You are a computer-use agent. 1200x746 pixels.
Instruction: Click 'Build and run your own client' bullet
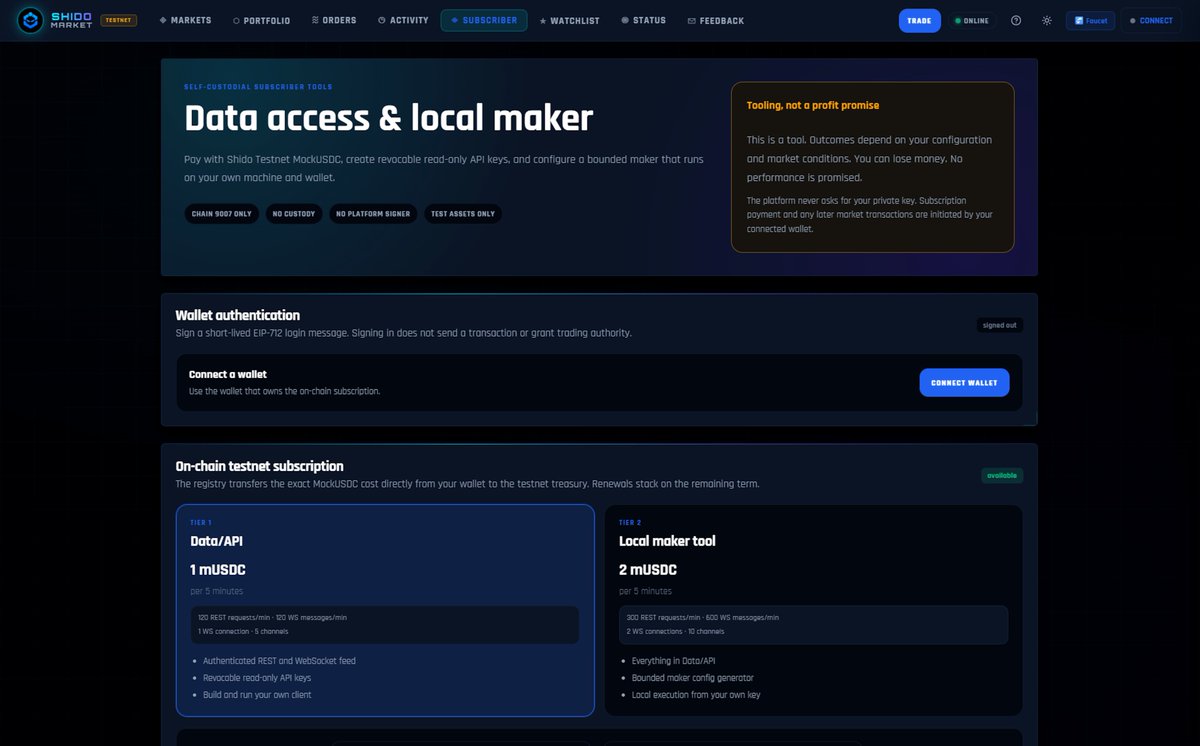tap(257, 695)
